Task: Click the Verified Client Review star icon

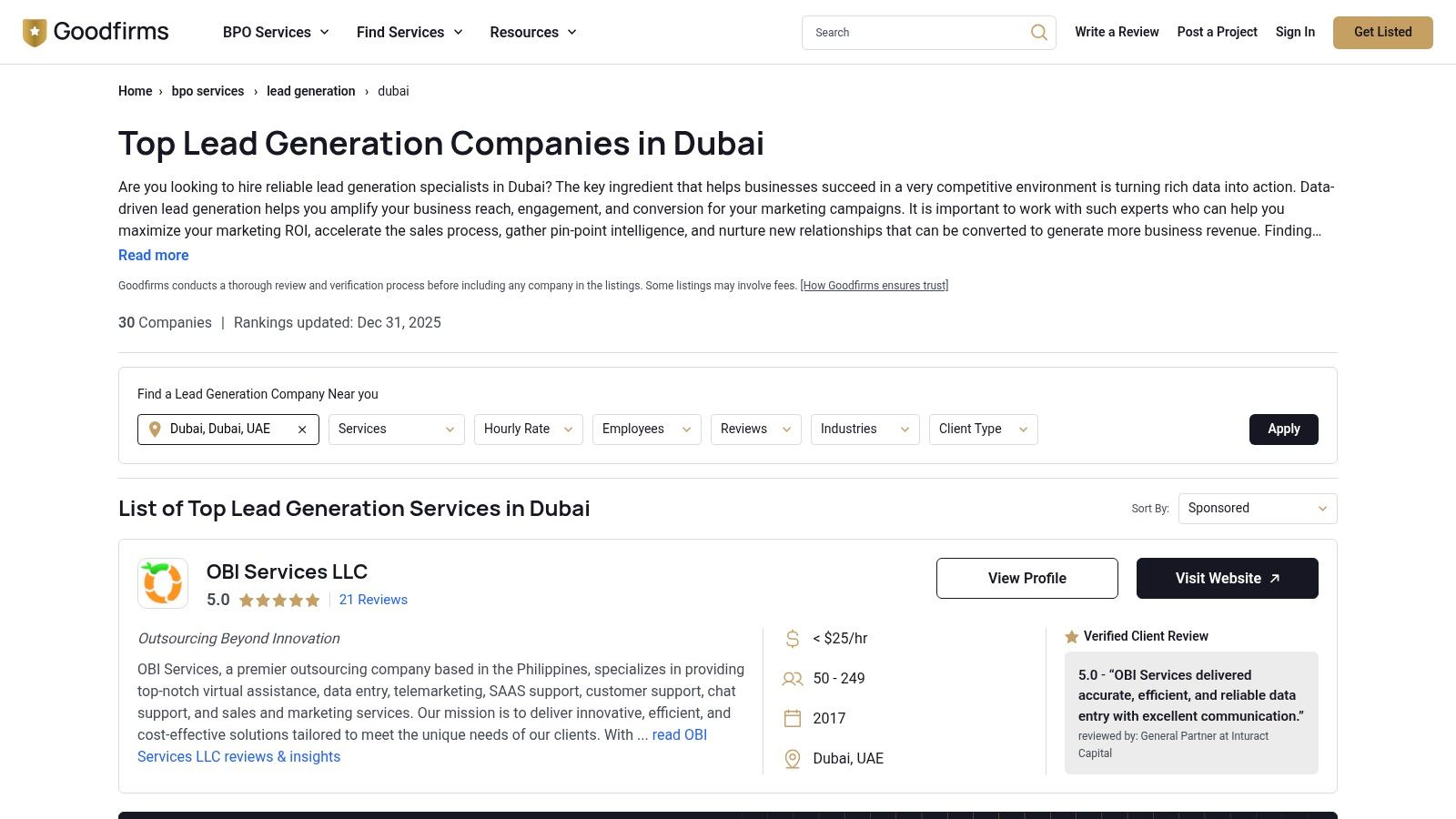Action: click(x=1070, y=636)
